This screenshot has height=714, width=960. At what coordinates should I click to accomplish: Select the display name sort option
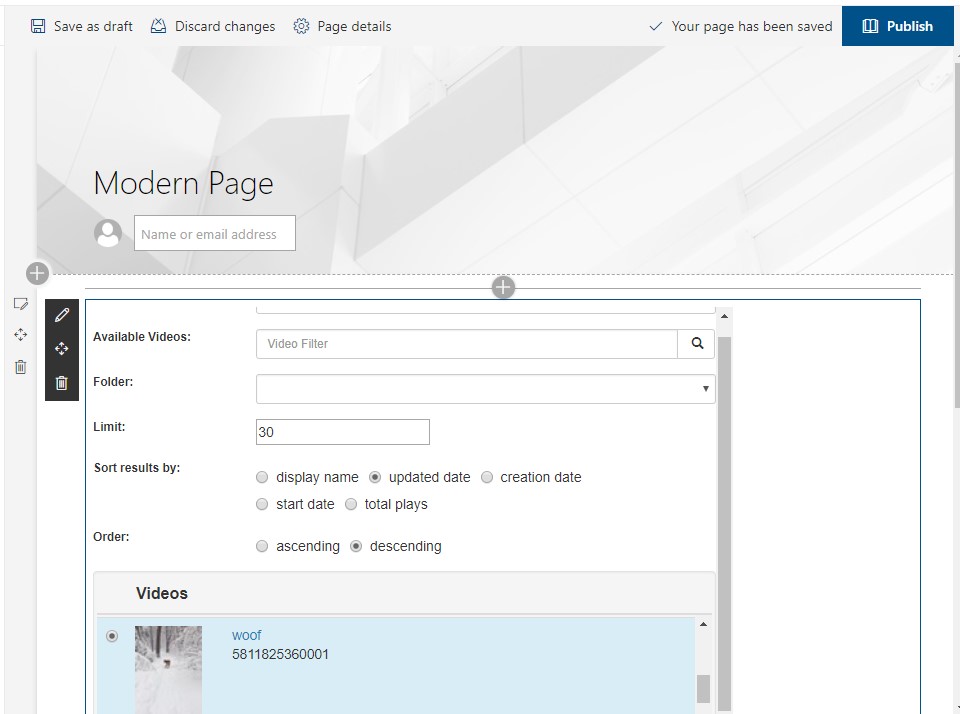click(262, 478)
